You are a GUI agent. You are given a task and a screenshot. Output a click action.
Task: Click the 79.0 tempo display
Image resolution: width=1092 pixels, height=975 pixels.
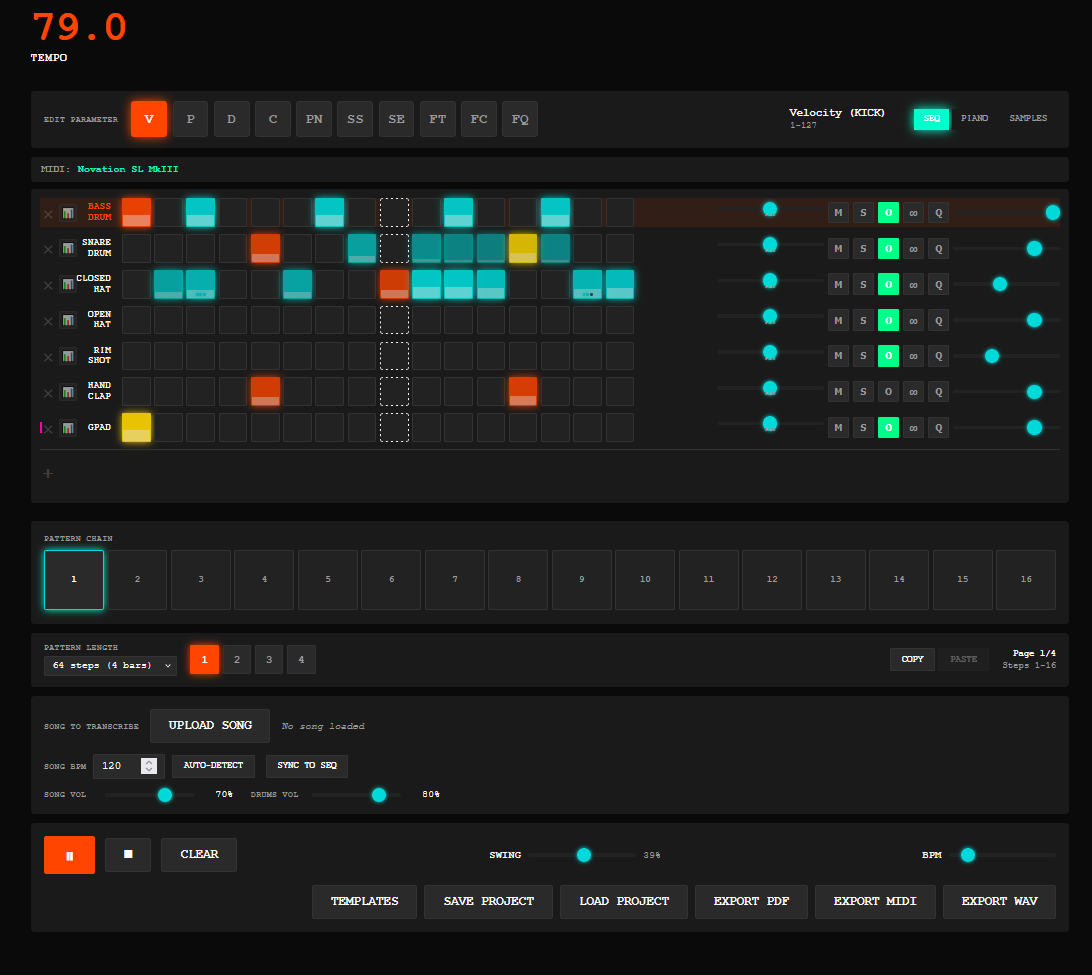coord(79,28)
